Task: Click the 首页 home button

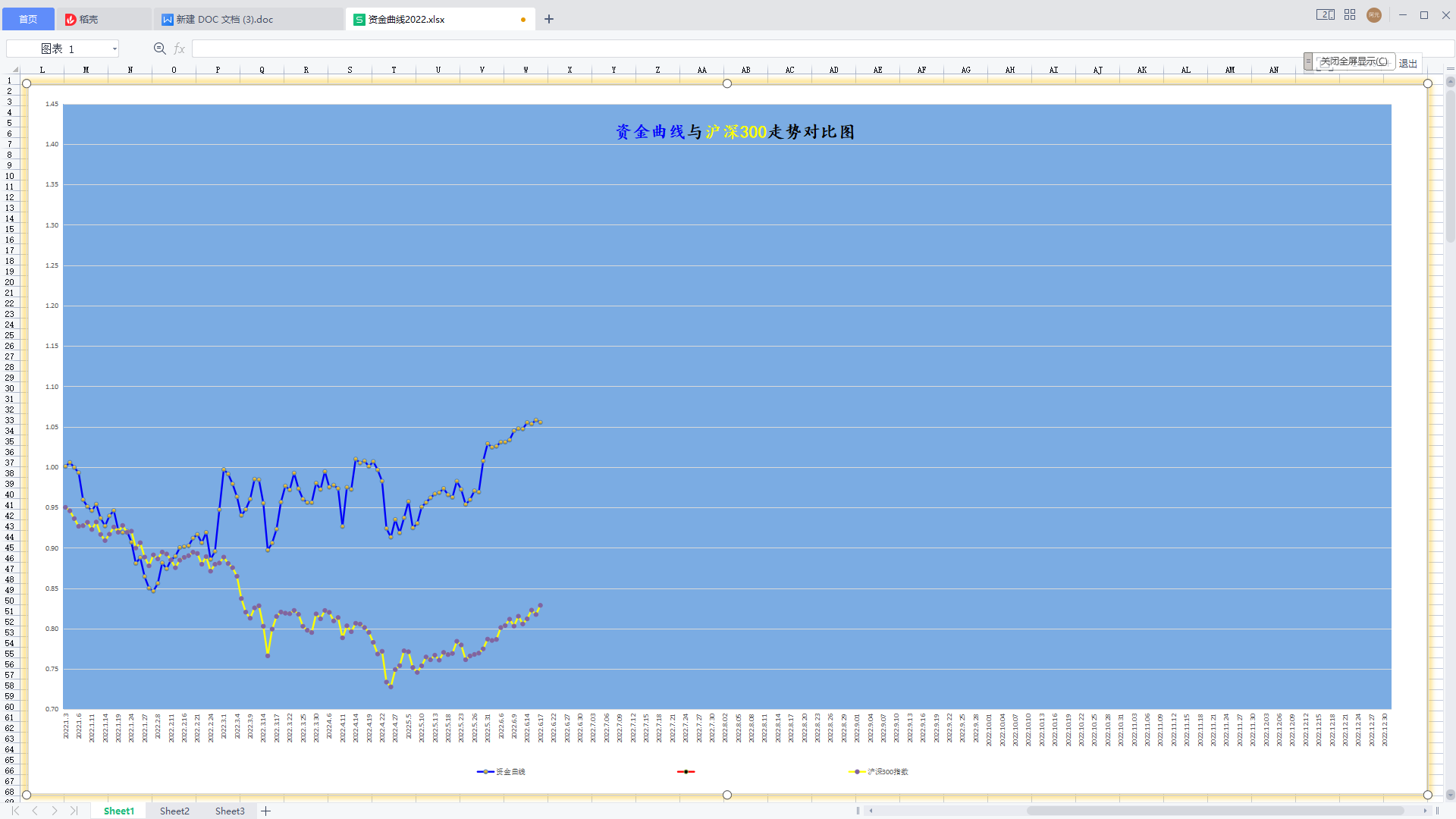Action: point(28,19)
